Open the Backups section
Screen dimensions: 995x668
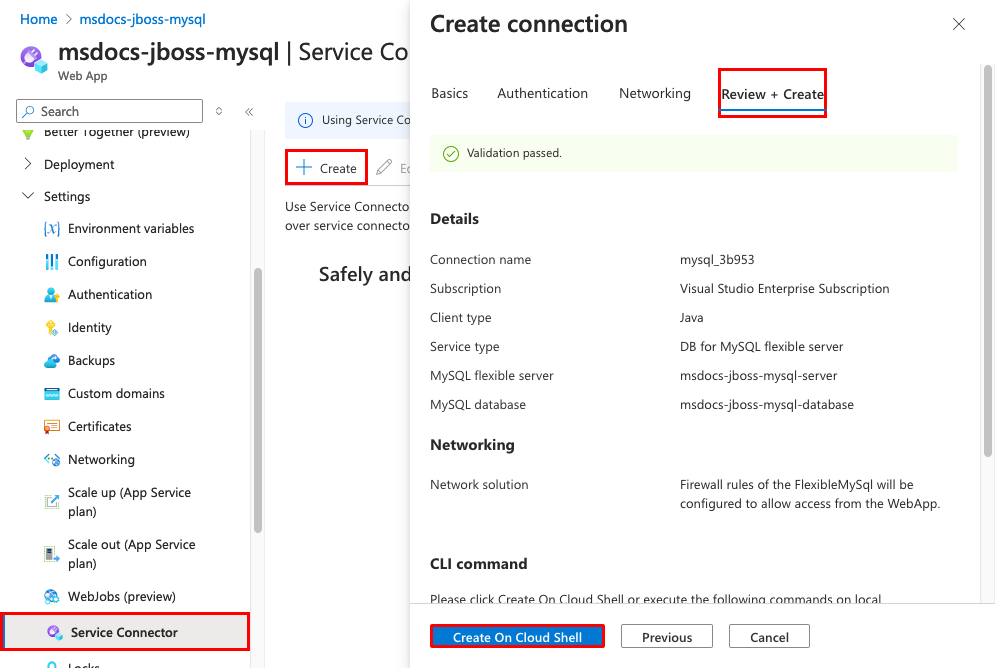coord(91,360)
